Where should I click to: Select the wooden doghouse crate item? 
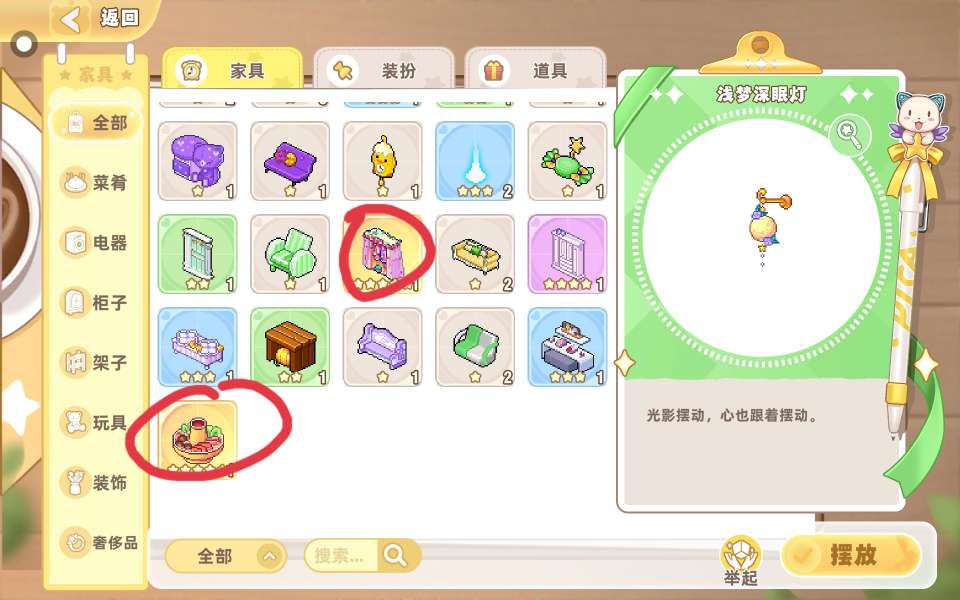click(x=290, y=347)
